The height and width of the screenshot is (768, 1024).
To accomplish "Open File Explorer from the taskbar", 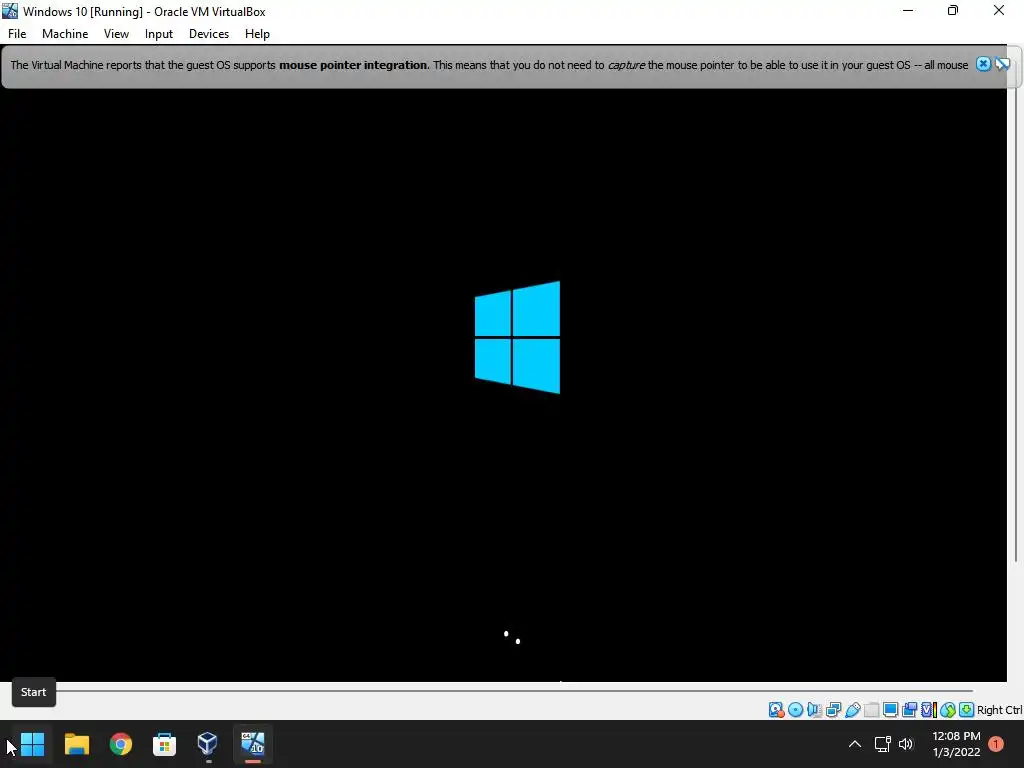I will tap(76, 744).
